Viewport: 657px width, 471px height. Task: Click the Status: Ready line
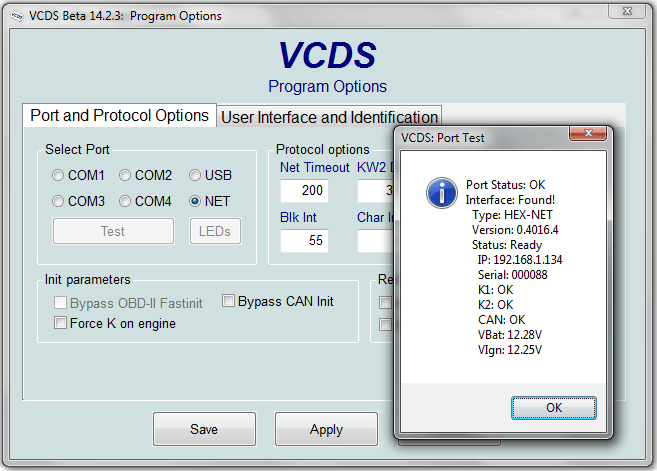click(507, 245)
